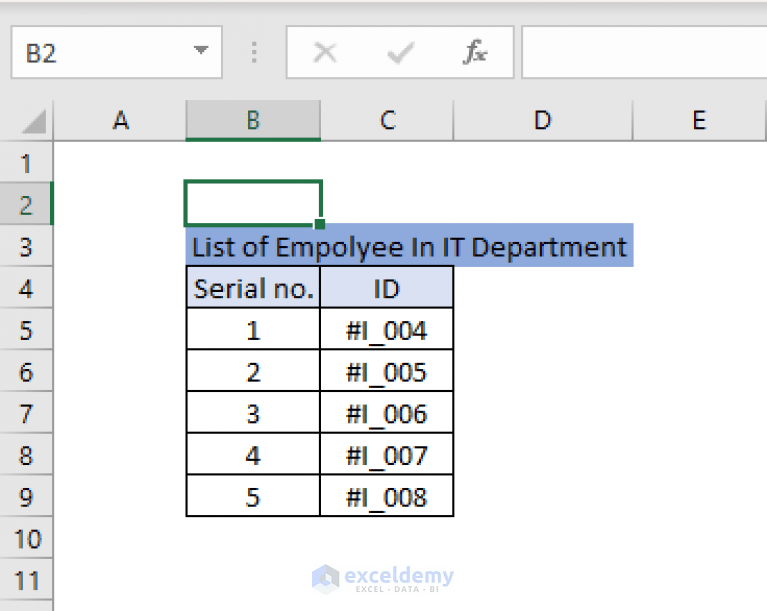Viewport: 767px width, 611px height.
Task: Select column D header
Action: tap(542, 120)
